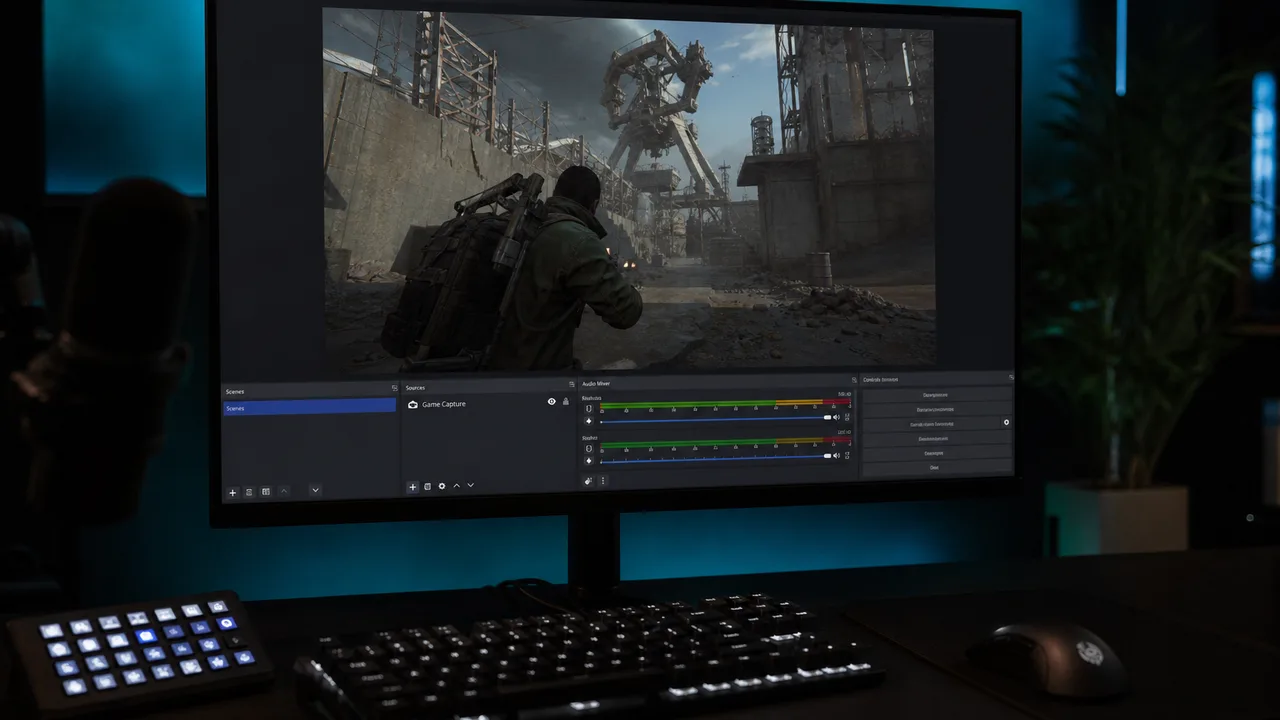Open scene filters icon in Scenes toolbar

(266, 492)
